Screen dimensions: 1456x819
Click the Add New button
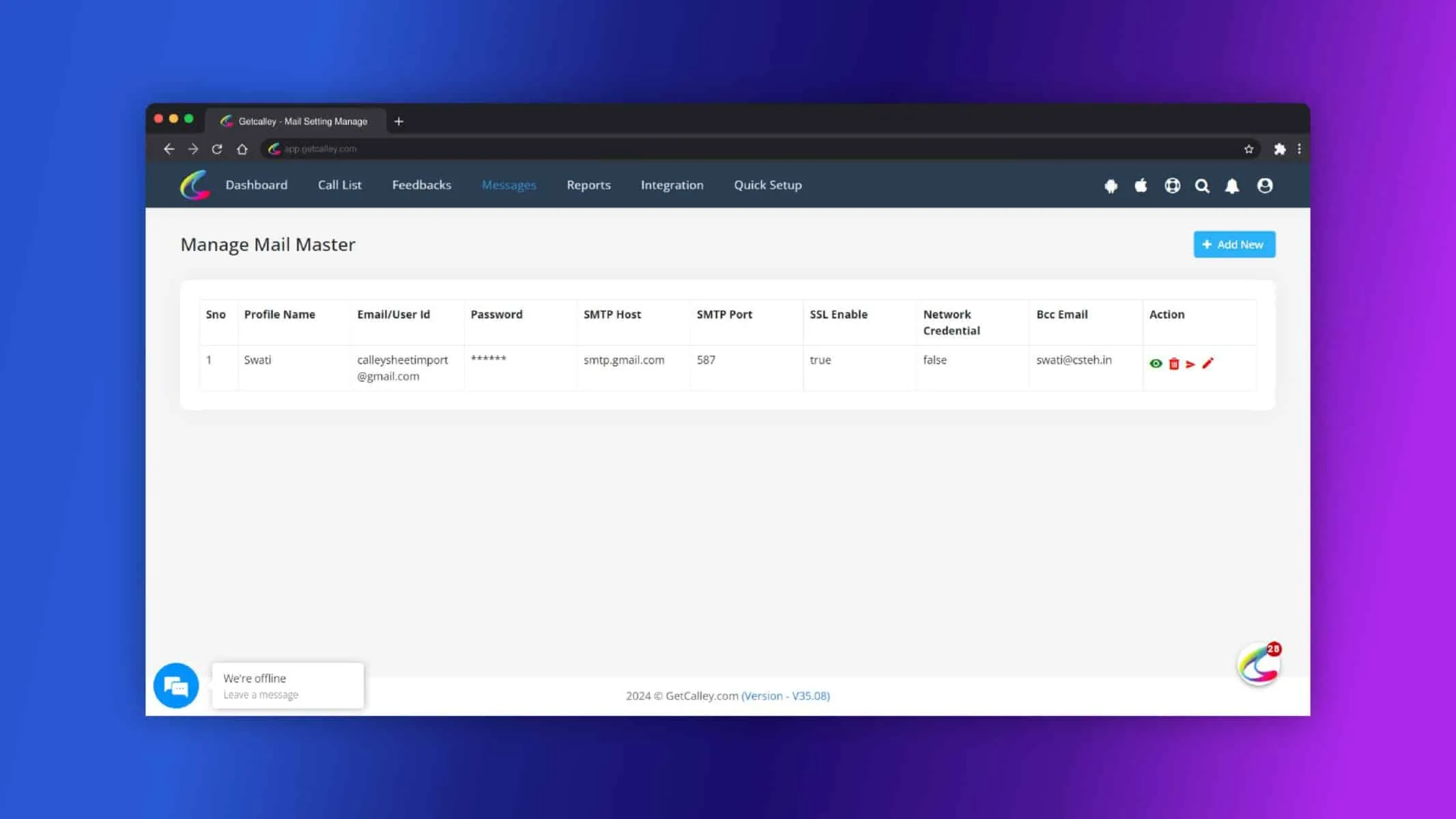coord(1234,244)
